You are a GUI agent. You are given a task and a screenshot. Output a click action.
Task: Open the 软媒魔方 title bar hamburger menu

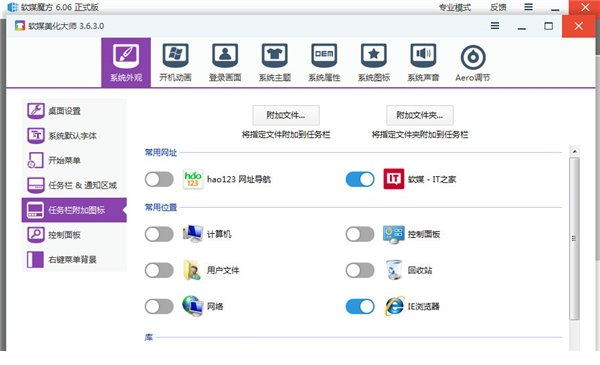pyautogui.click(x=528, y=7)
